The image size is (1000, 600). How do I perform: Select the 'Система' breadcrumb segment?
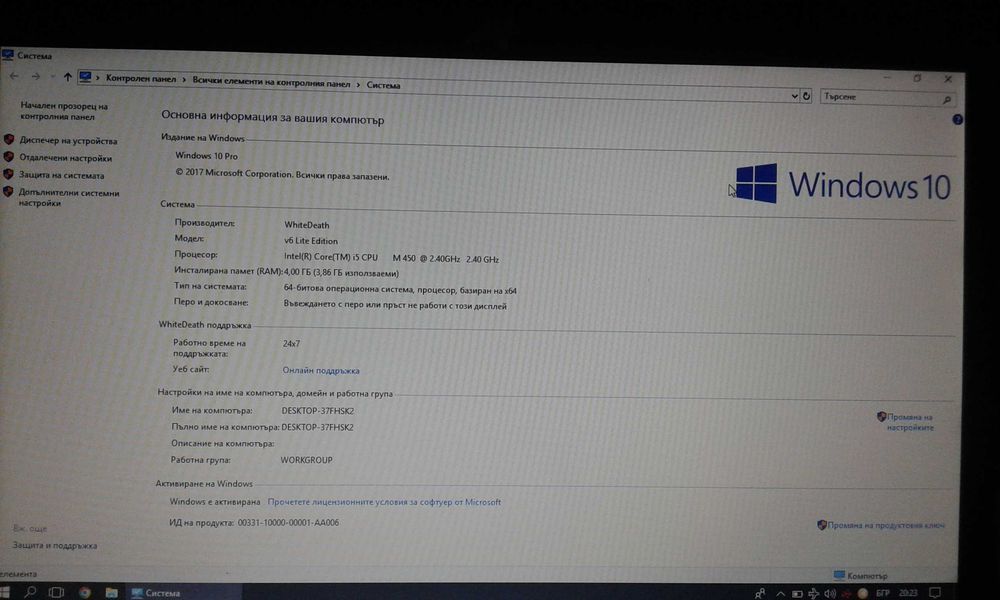383,85
